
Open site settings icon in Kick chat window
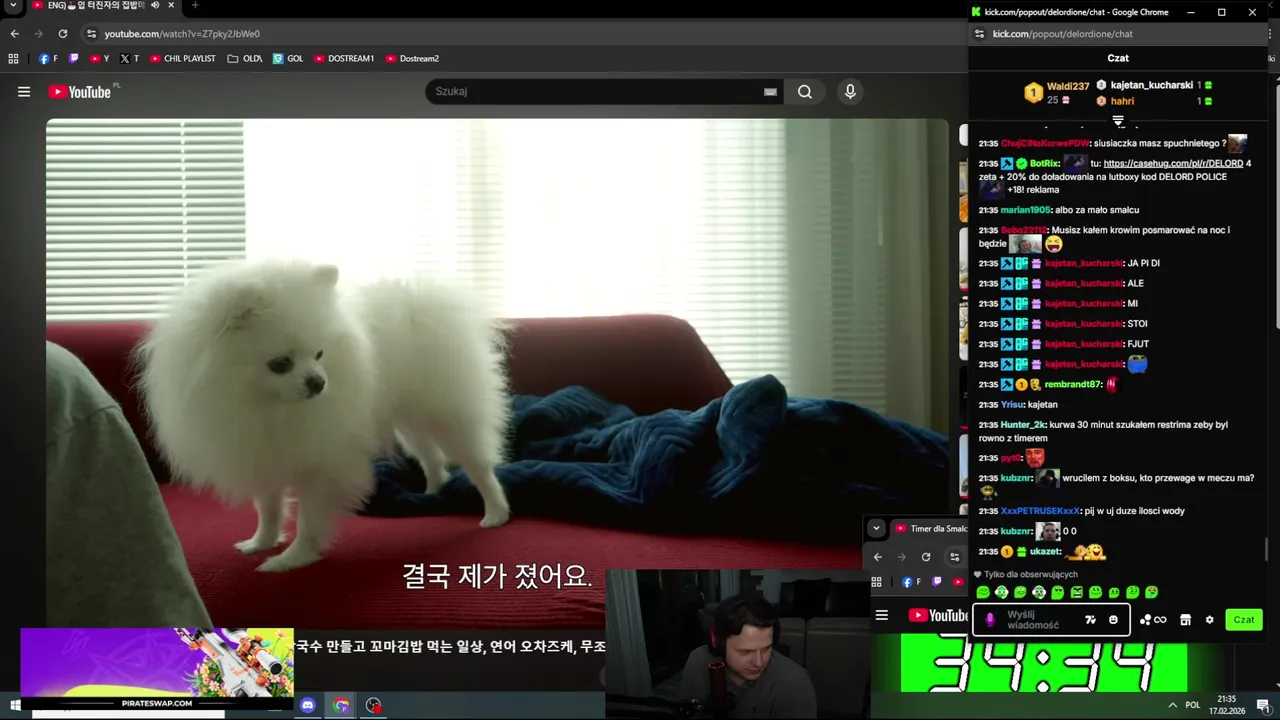(979, 34)
